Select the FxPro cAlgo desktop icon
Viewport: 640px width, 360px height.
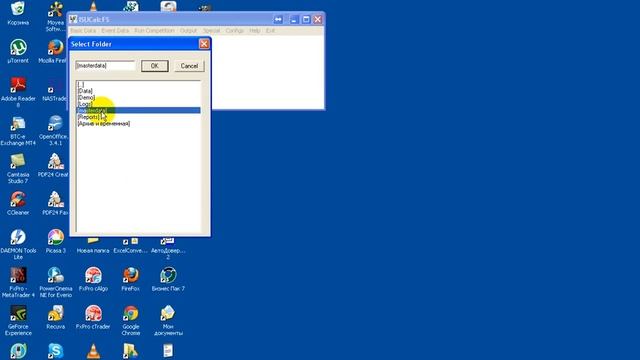point(93,279)
